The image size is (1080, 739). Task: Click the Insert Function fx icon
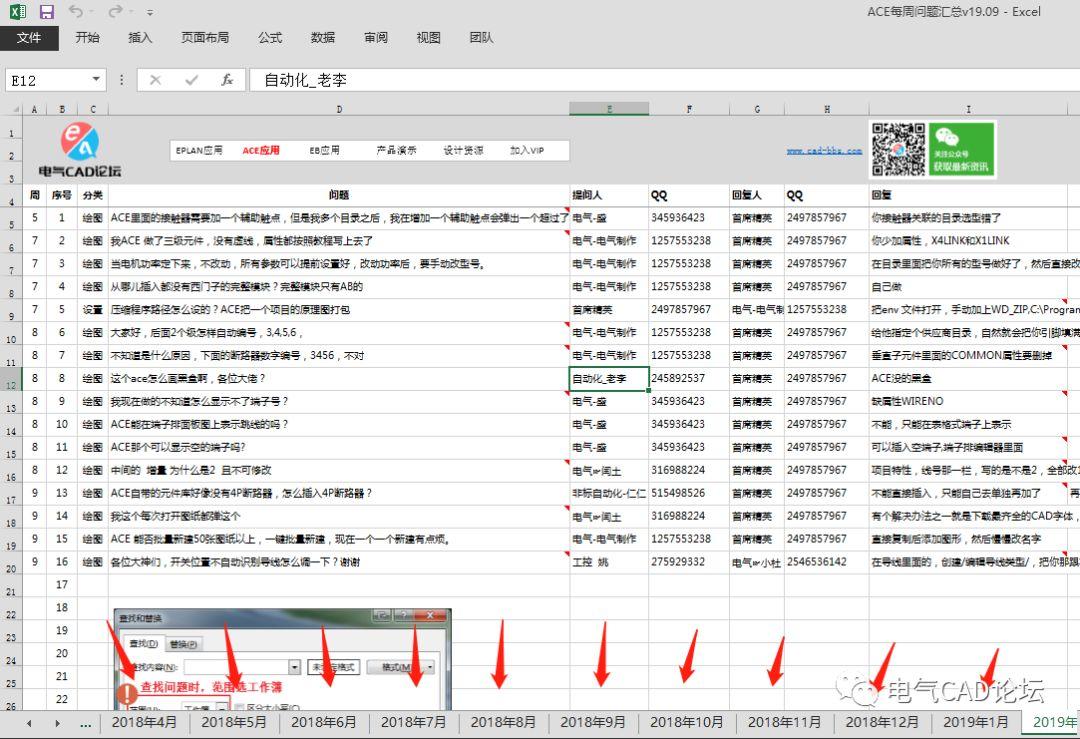point(227,80)
